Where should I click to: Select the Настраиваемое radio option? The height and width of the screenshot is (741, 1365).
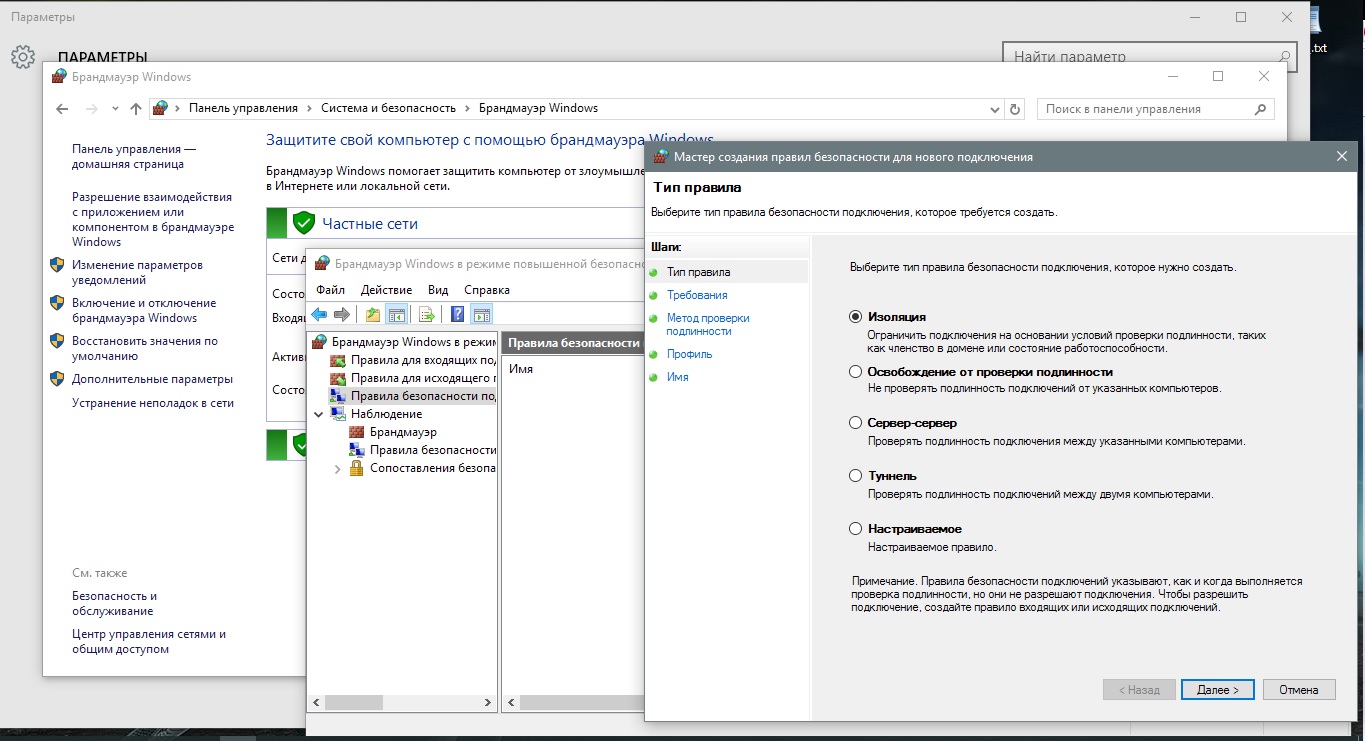click(x=855, y=529)
